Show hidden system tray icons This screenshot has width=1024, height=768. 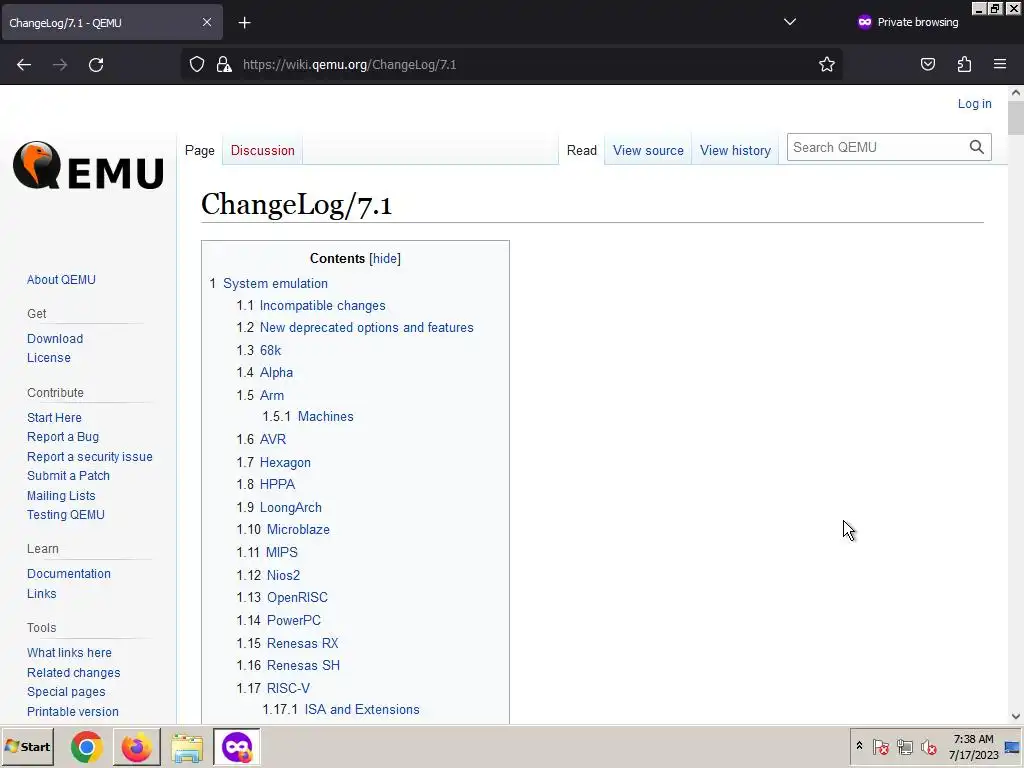tap(859, 746)
